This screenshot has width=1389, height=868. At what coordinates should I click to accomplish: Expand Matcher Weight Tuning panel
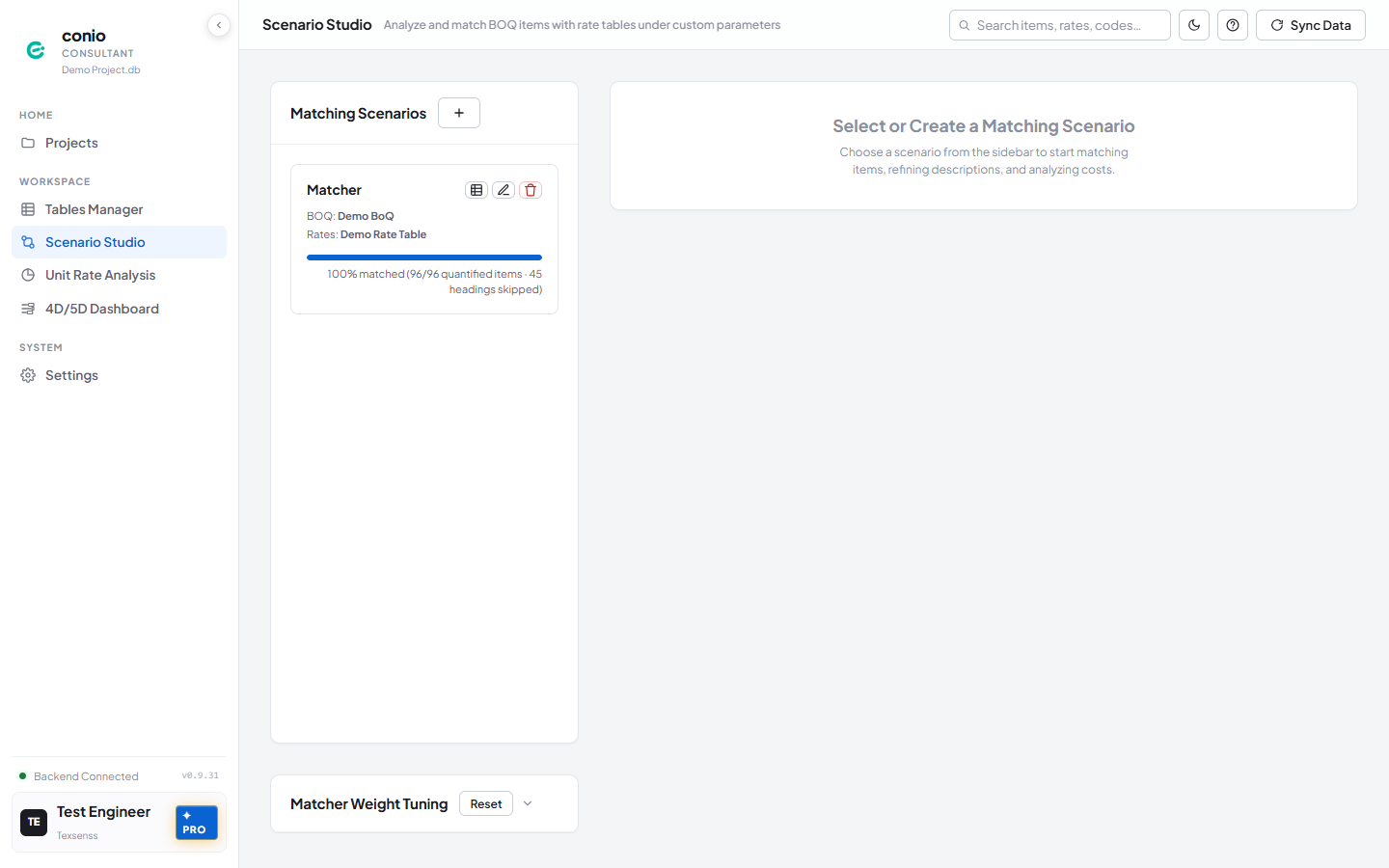(x=528, y=803)
